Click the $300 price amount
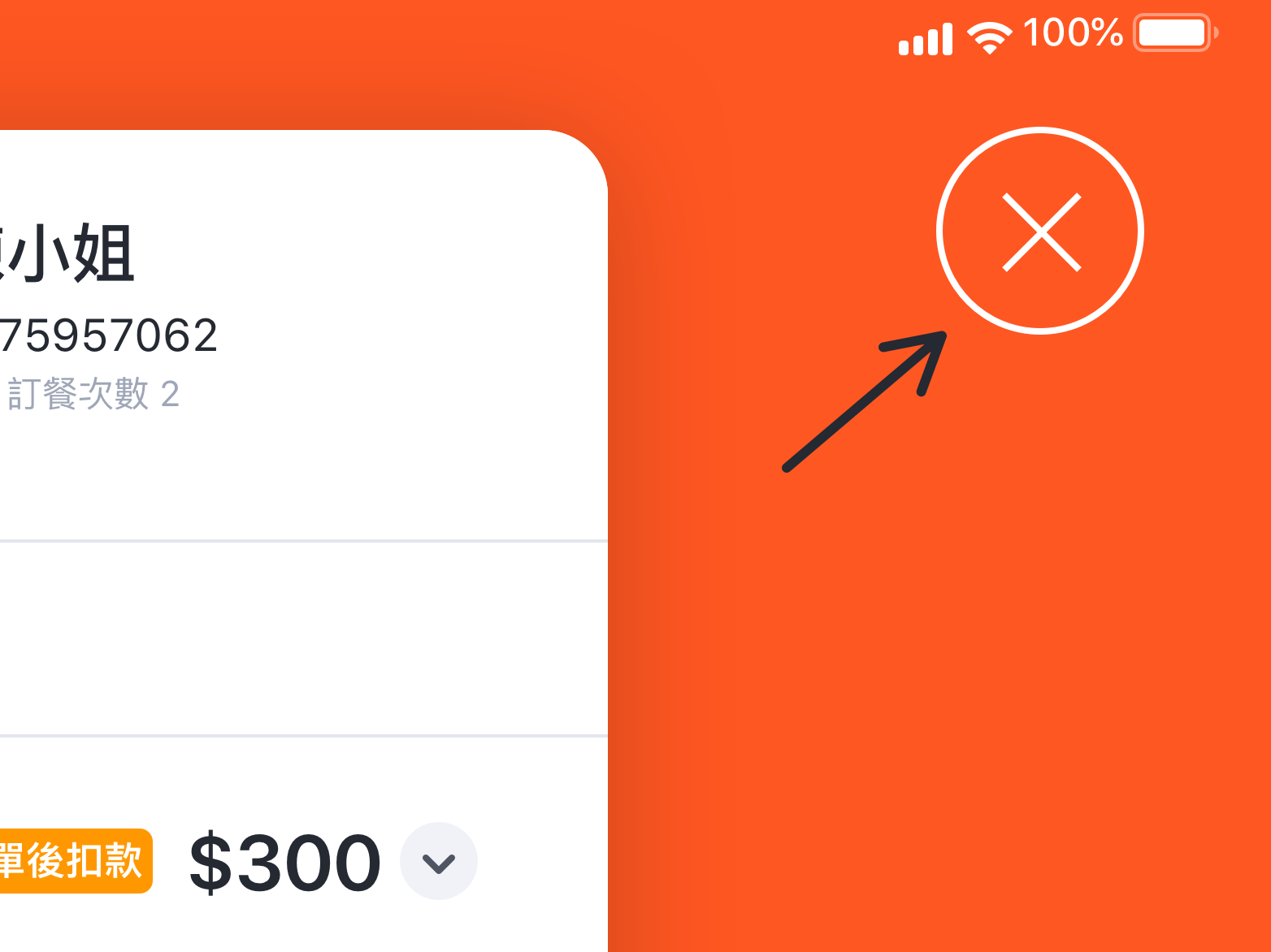This screenshot has width=1271, height=952. (x=285, y=863)
